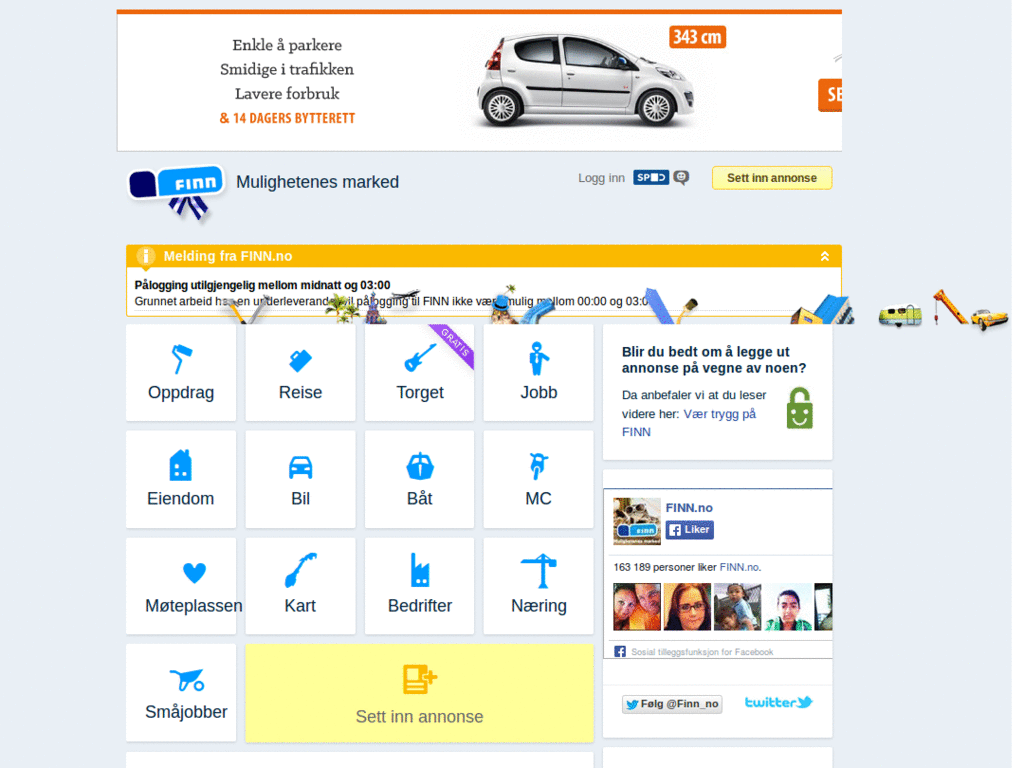Open the Jobb person icon
This screenshot has width=1024, height=768.
pyautogui.click(x=538, y=358)
